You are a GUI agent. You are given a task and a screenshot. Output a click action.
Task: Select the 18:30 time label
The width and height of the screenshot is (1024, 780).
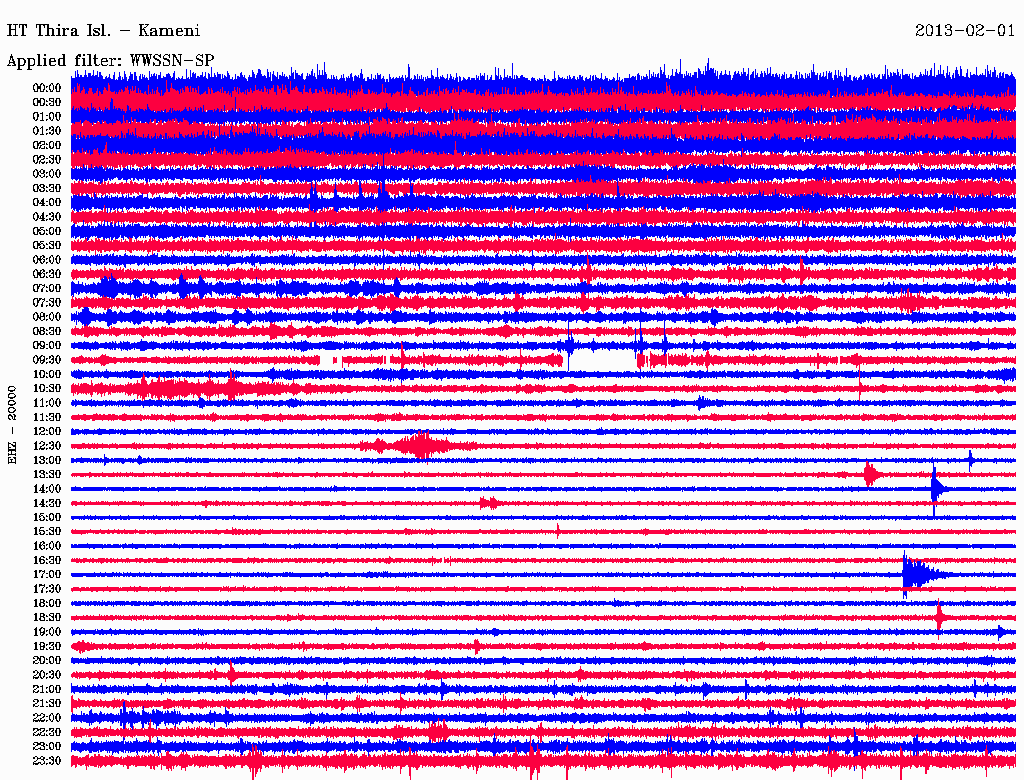click(x=47, y=617)
